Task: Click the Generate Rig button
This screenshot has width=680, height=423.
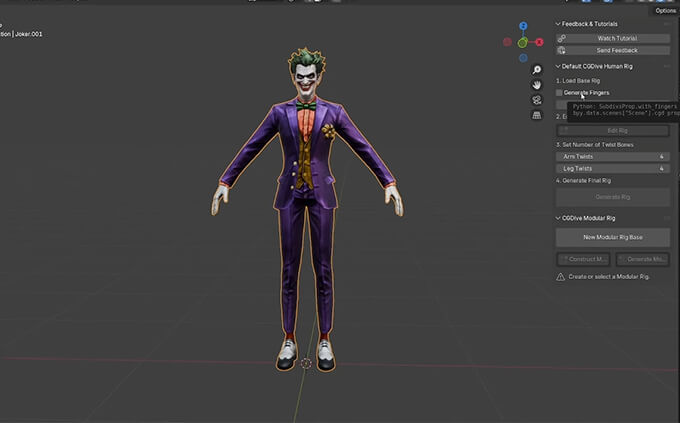Action: click(612, 197)
